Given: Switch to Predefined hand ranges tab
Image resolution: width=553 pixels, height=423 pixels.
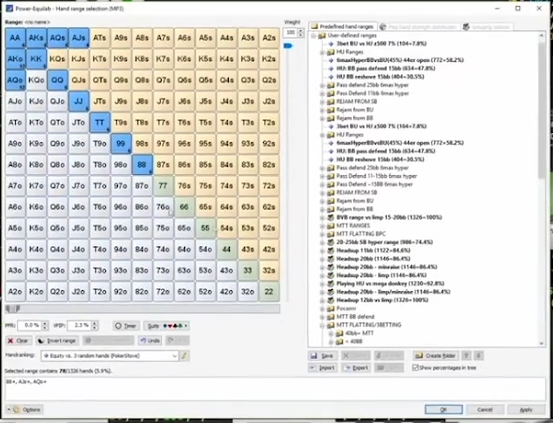Looking at the screenshot, I should coord(342,26).
